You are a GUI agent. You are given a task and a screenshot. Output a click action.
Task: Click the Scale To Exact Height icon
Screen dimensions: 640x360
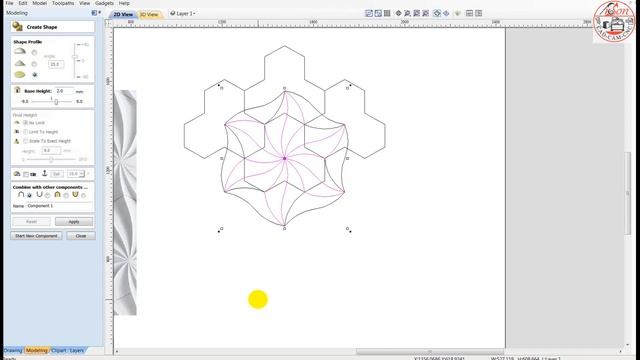[17, 141]
